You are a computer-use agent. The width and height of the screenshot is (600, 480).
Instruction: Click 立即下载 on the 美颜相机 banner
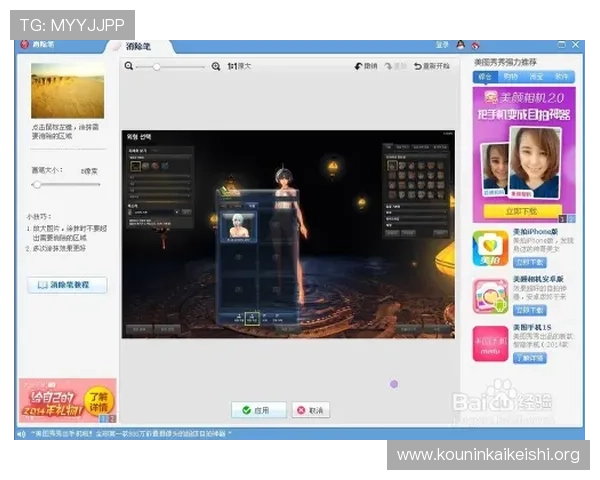pyautogui.click(x=518, y=211)
